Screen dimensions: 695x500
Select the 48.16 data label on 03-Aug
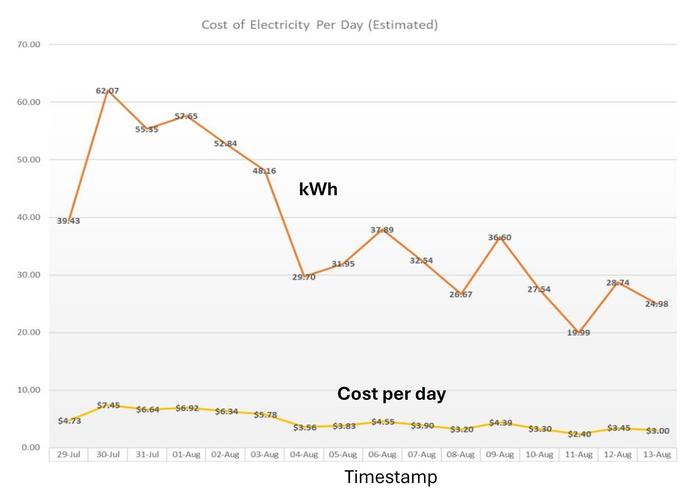click(x=264, y=171)
